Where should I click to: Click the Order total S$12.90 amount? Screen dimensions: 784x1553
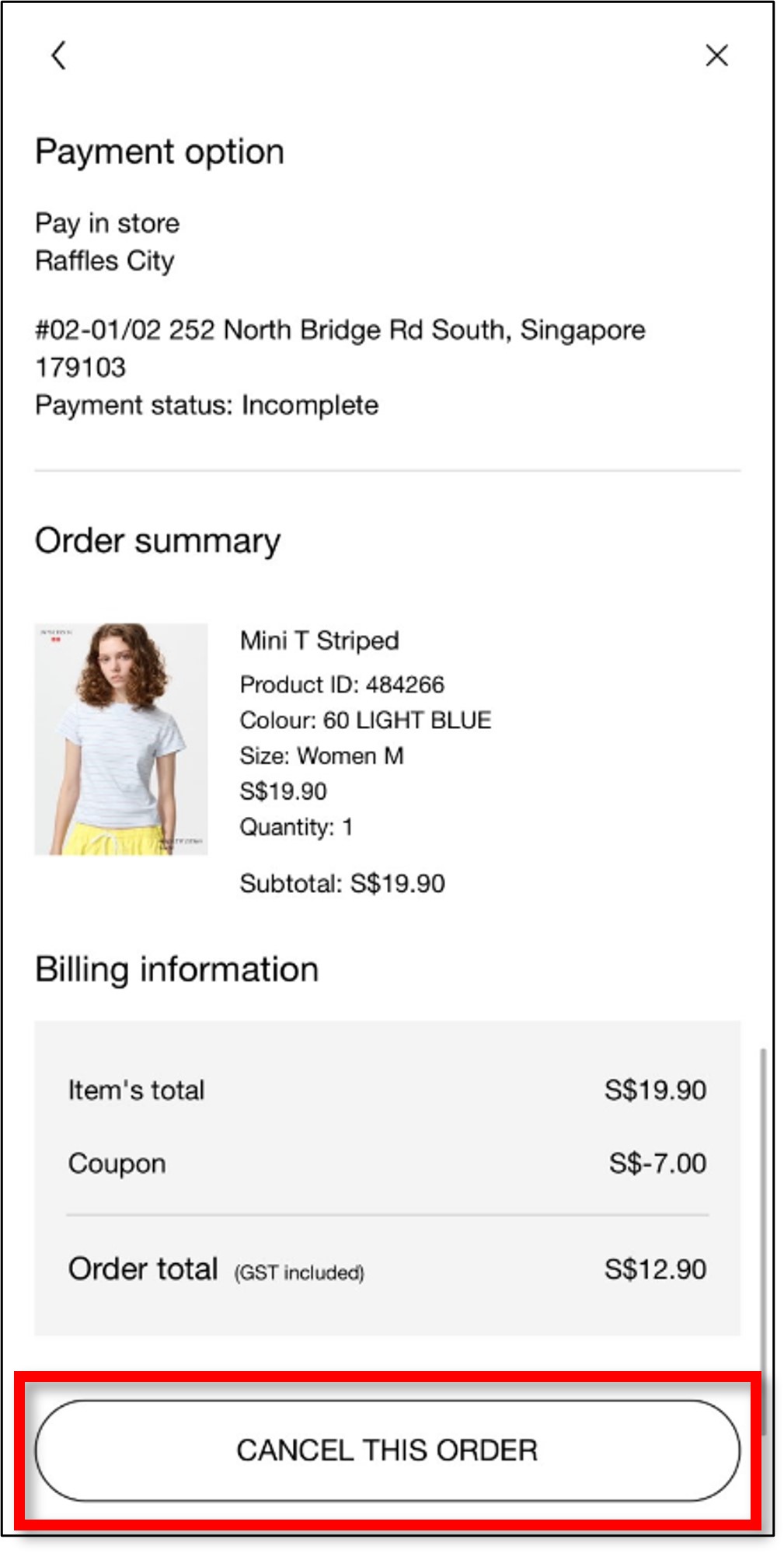pyautogui.click(x=655, y=1269)
